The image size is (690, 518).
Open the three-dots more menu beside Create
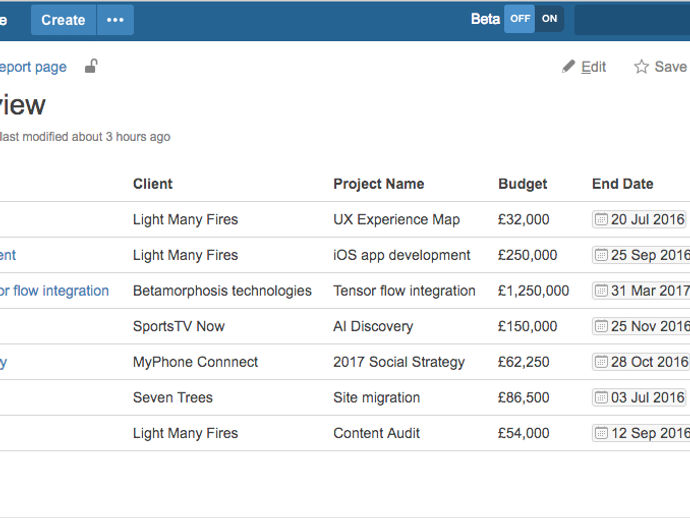115,20
